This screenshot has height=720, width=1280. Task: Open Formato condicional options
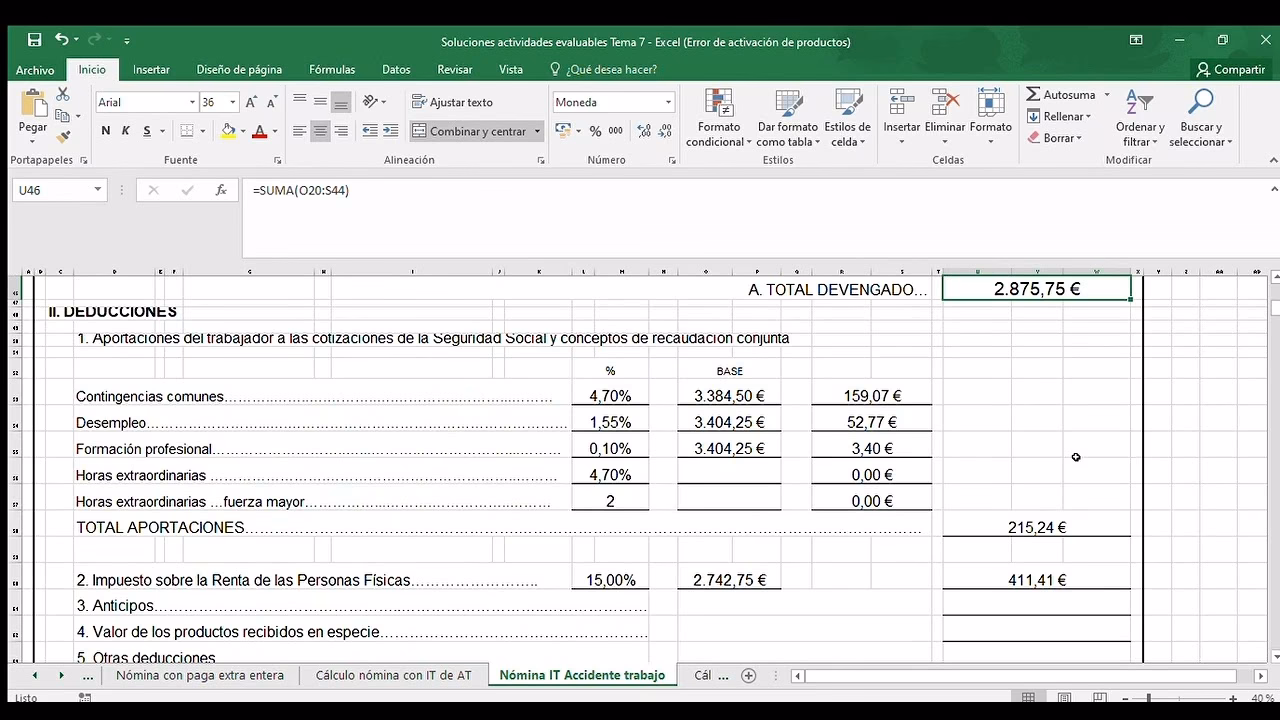coord(718,118)
